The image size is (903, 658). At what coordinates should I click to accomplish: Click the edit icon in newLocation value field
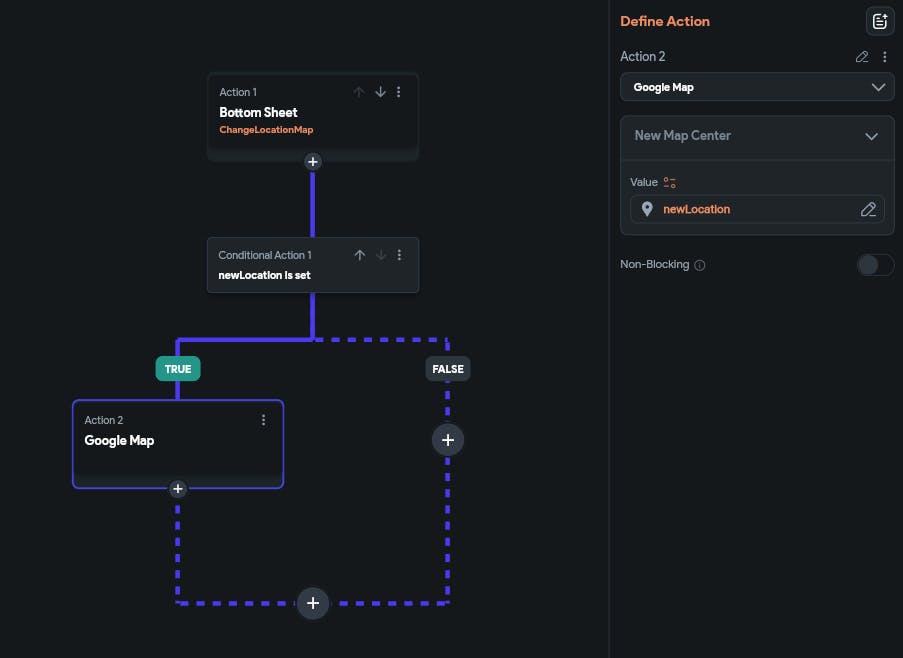[868, 209]
